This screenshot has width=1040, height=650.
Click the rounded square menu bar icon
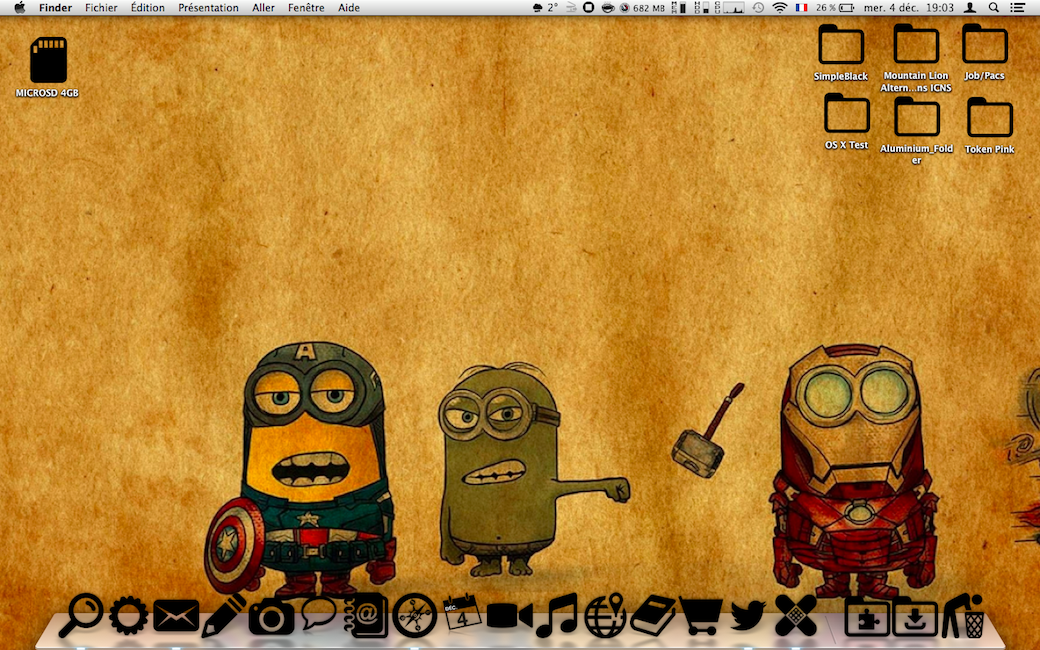588,7
